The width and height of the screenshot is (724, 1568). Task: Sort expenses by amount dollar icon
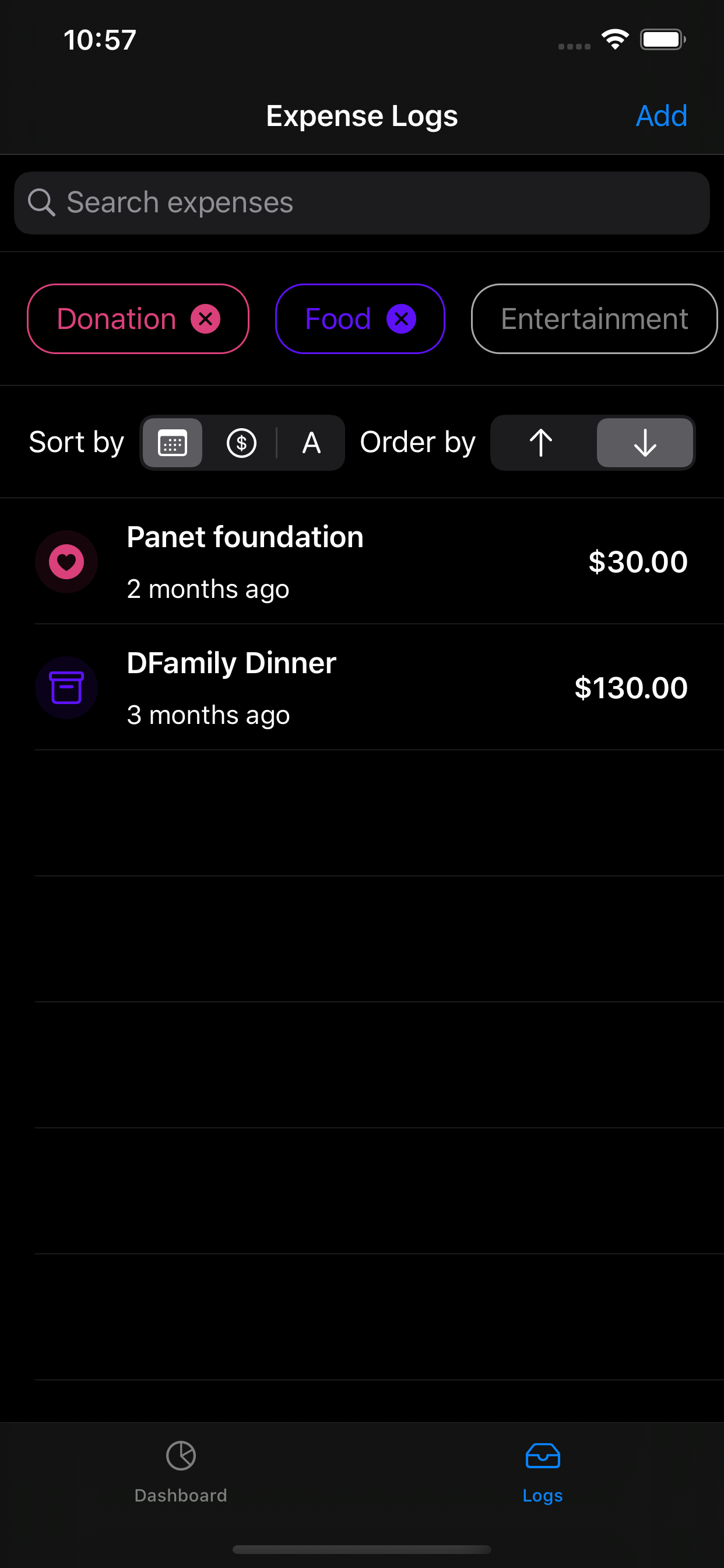coord(241,443)
